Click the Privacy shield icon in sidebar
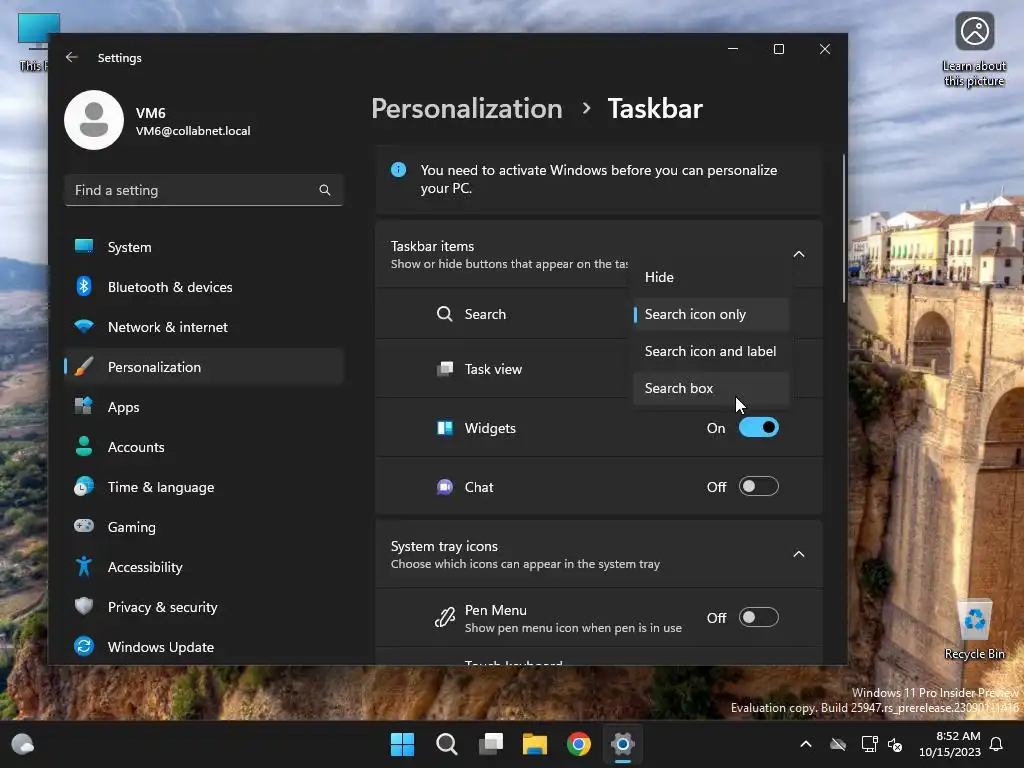This screenshot has height=768, width=1024. point(84,606)
